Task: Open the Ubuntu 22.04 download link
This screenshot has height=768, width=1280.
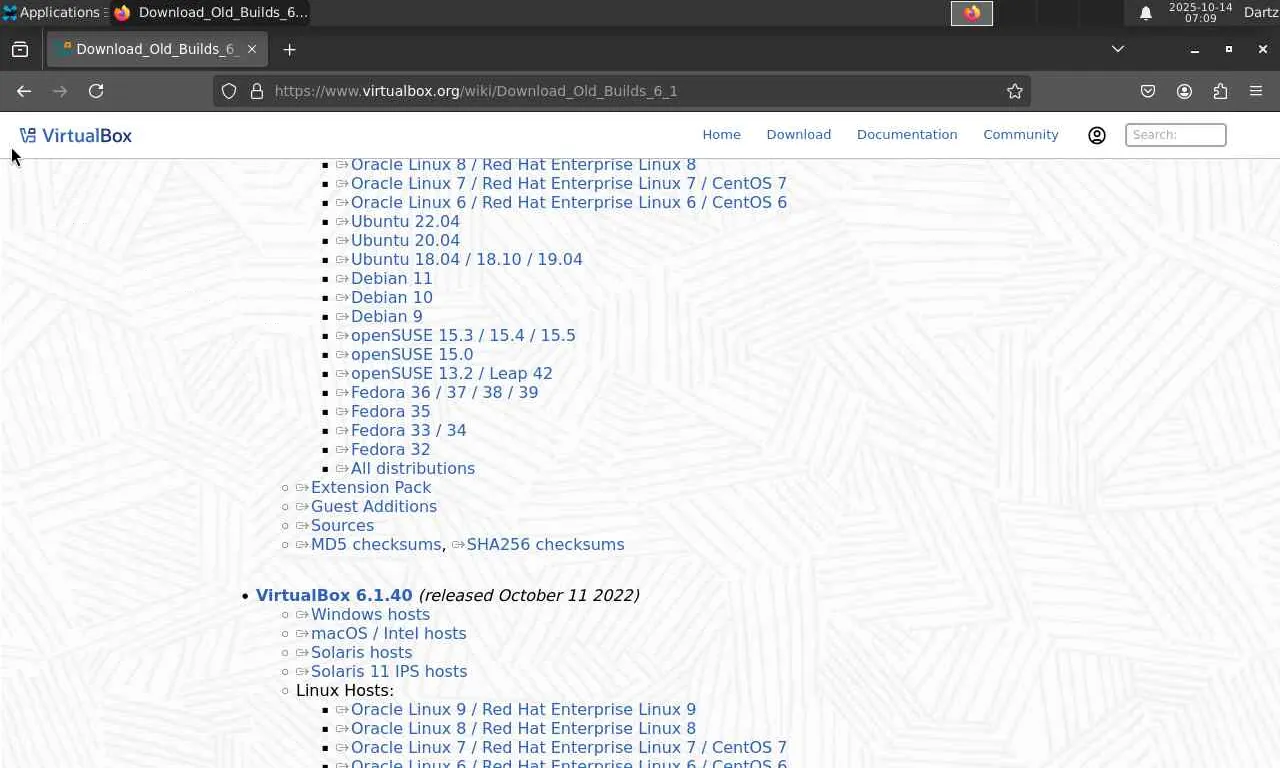Action: (x=405, y=222)
